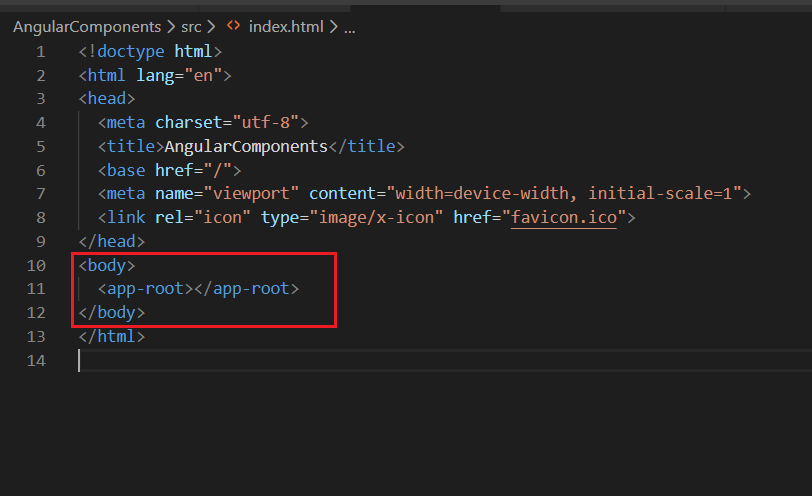Expand the breadcrumb ellipsis symbol list
This screenshot has width=812, height=496.
coord(350,28)
